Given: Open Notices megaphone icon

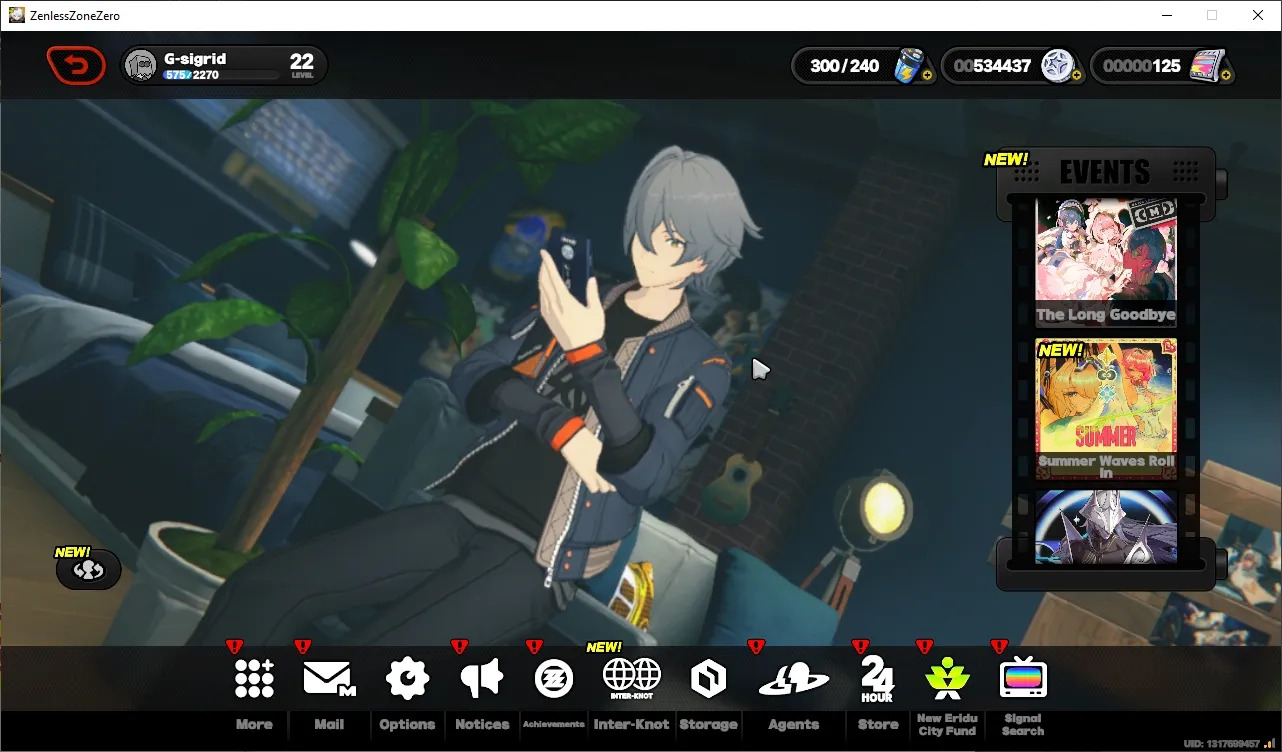Looking at the screenshot, I should 481,678.
